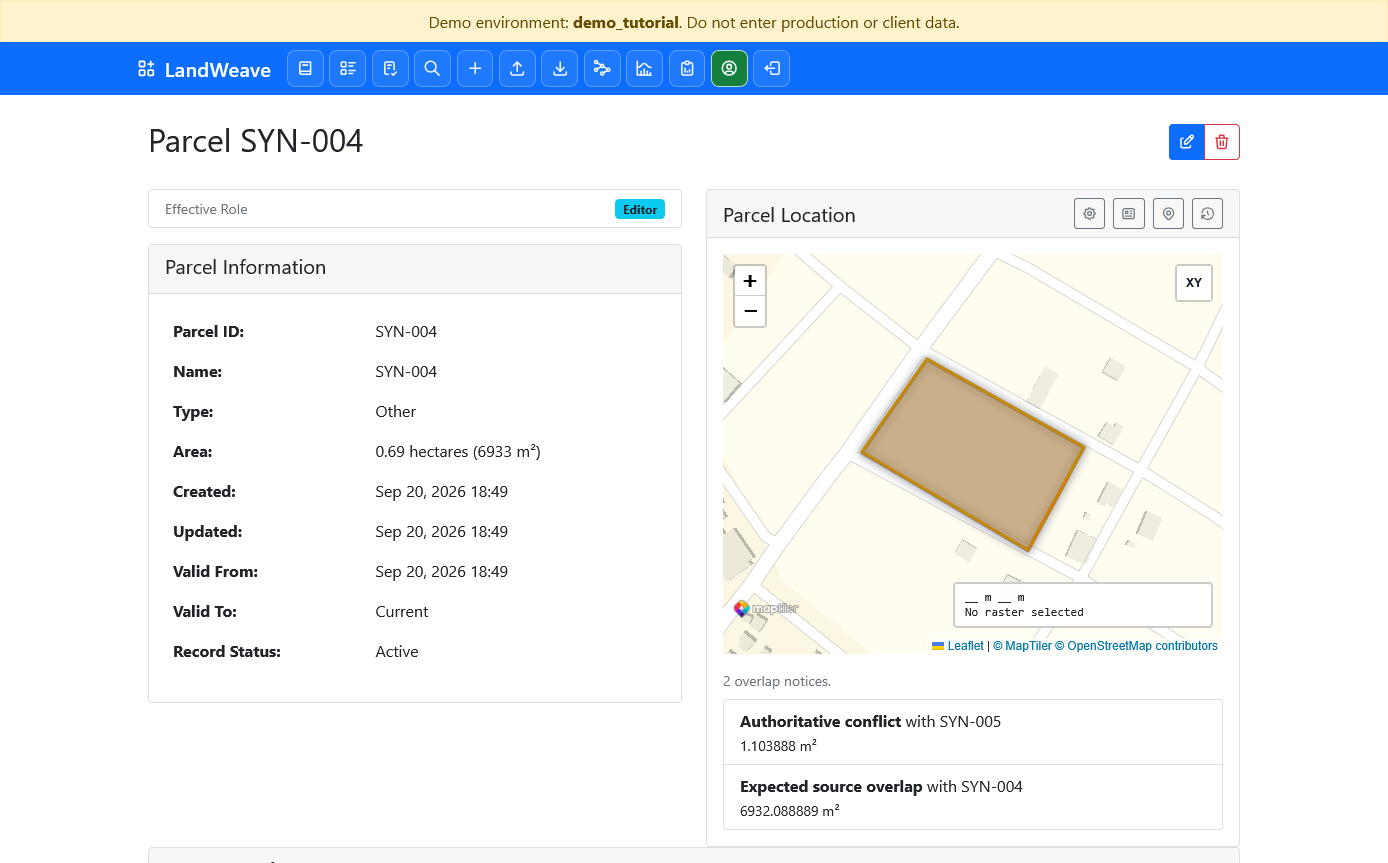
Task: Click the Parcel SYN-004 page heading
Action: 256,141
